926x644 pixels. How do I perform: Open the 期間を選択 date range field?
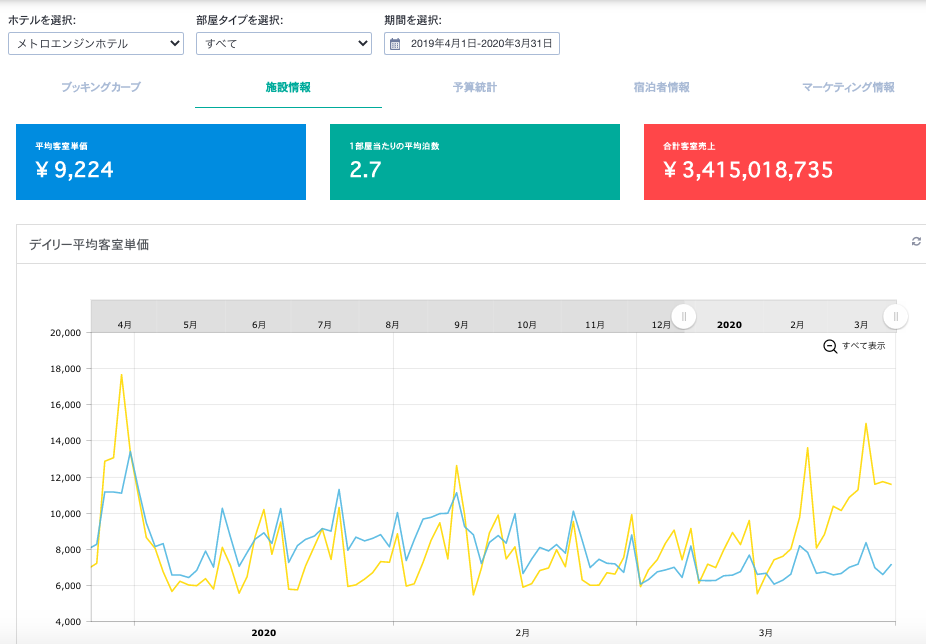pos(471,44)
